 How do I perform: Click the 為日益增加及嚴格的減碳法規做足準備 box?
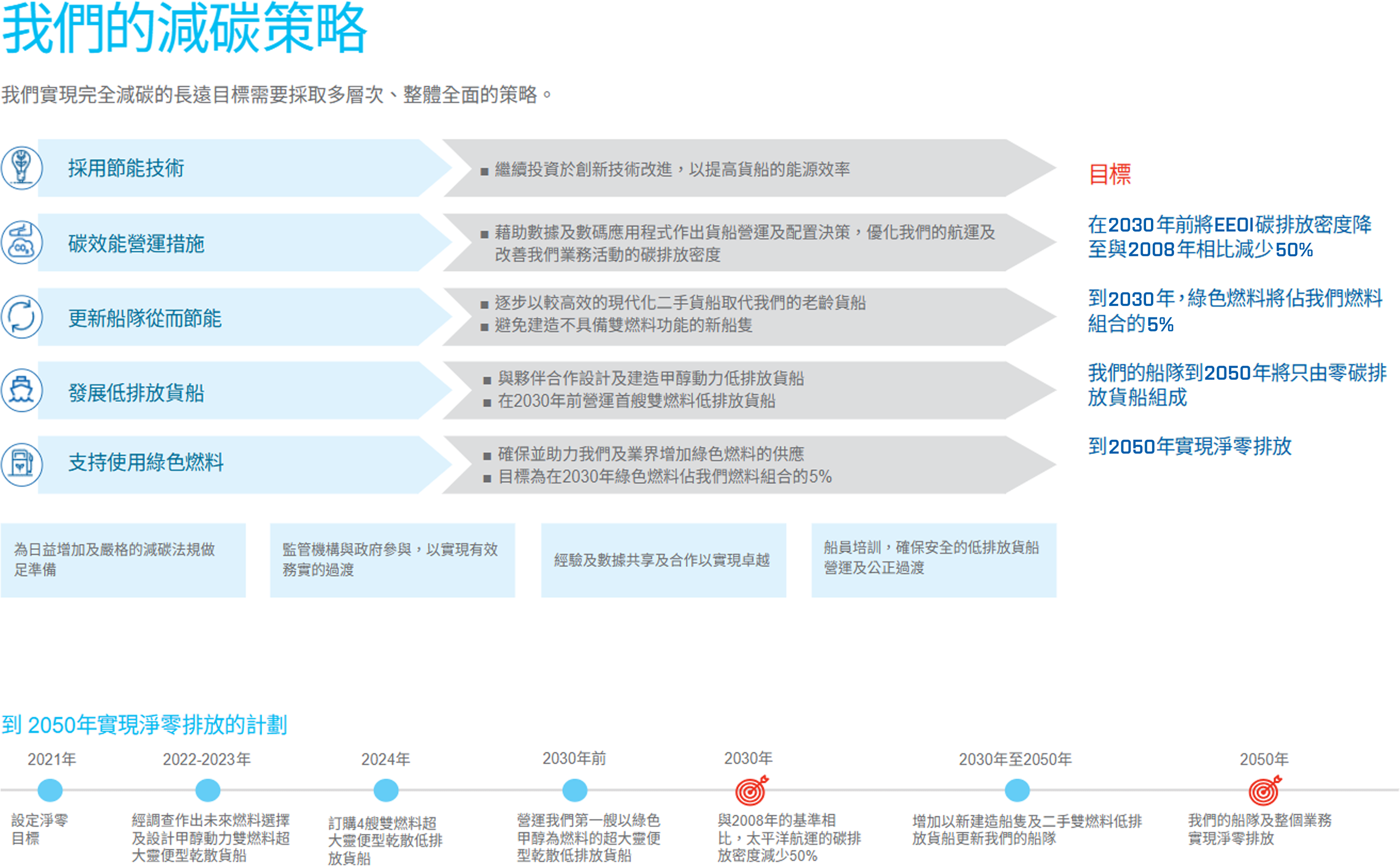[123, 560]
